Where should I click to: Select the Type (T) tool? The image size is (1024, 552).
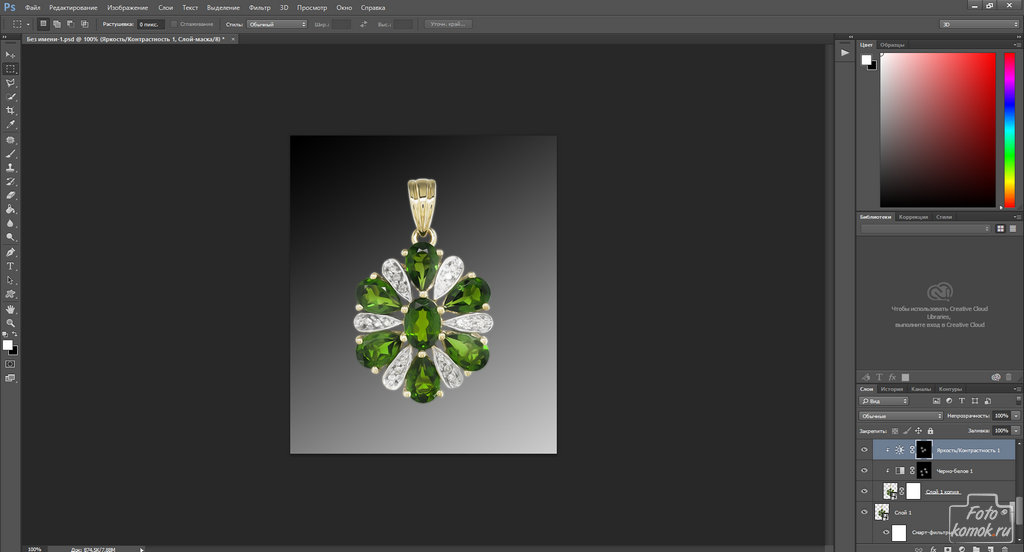[10, 267]
